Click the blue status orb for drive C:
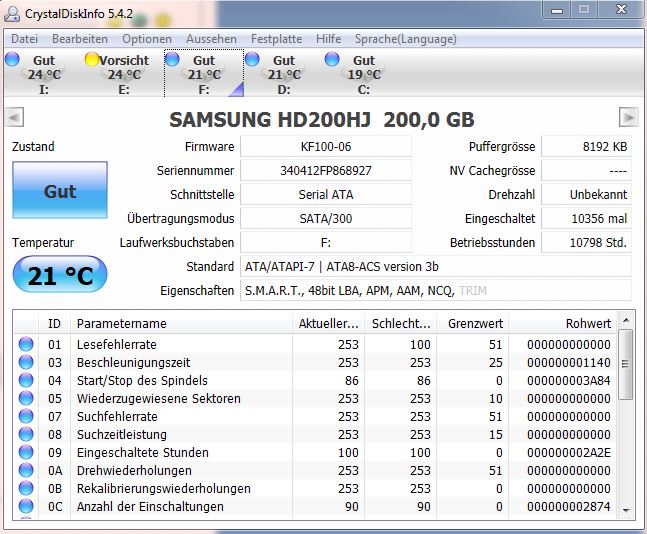The image size is (647, 534). (332, 59)
